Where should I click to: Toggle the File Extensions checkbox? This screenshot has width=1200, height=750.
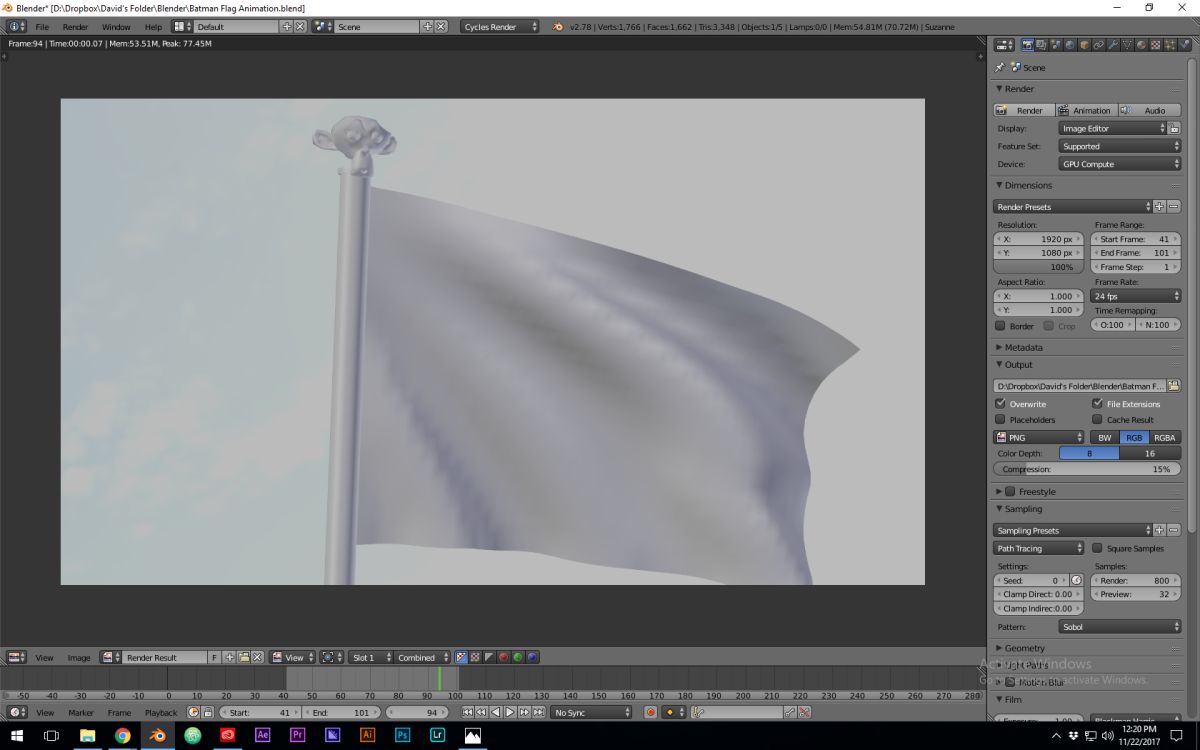(1098, 403)
